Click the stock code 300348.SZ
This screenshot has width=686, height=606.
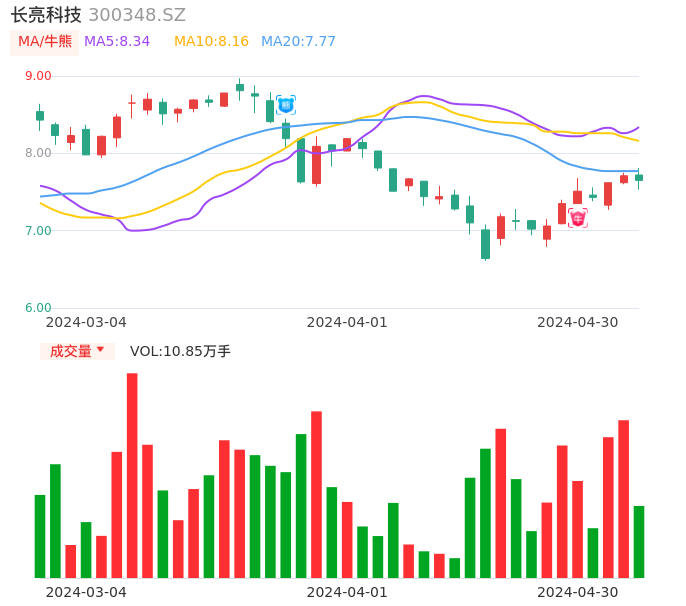pos(137,15)
